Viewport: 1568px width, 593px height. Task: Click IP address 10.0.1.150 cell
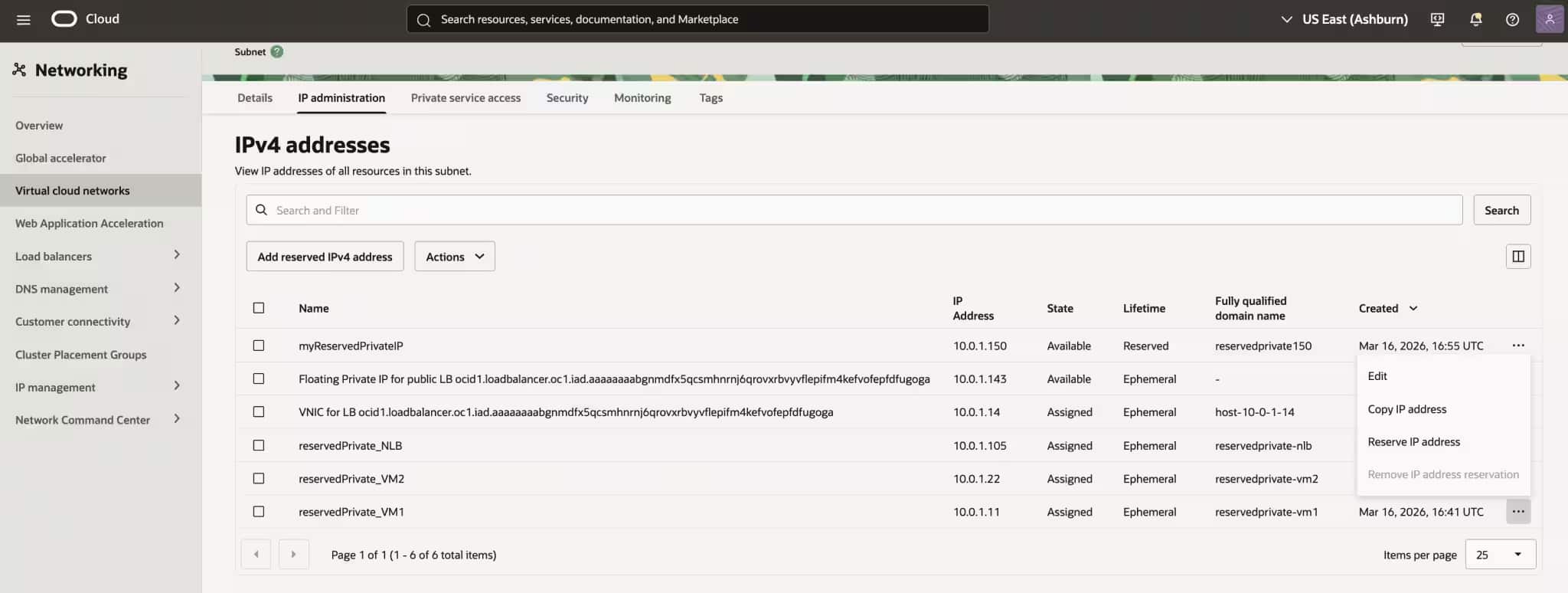979,346
